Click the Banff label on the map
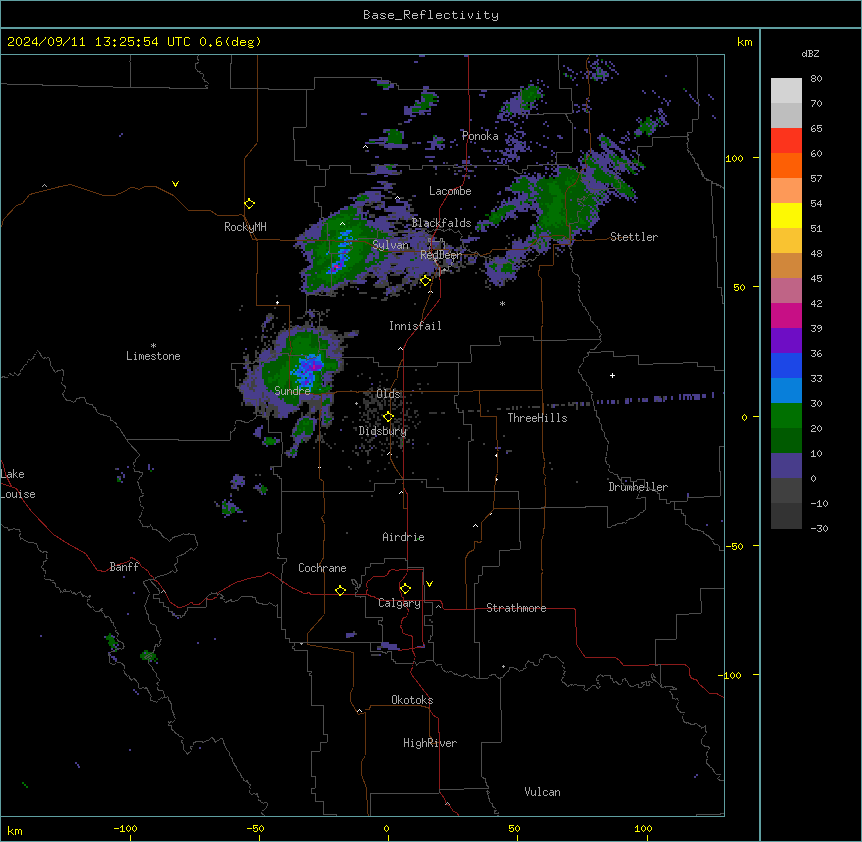The height and width of the screenshot is (842, 862). point(124,567)
